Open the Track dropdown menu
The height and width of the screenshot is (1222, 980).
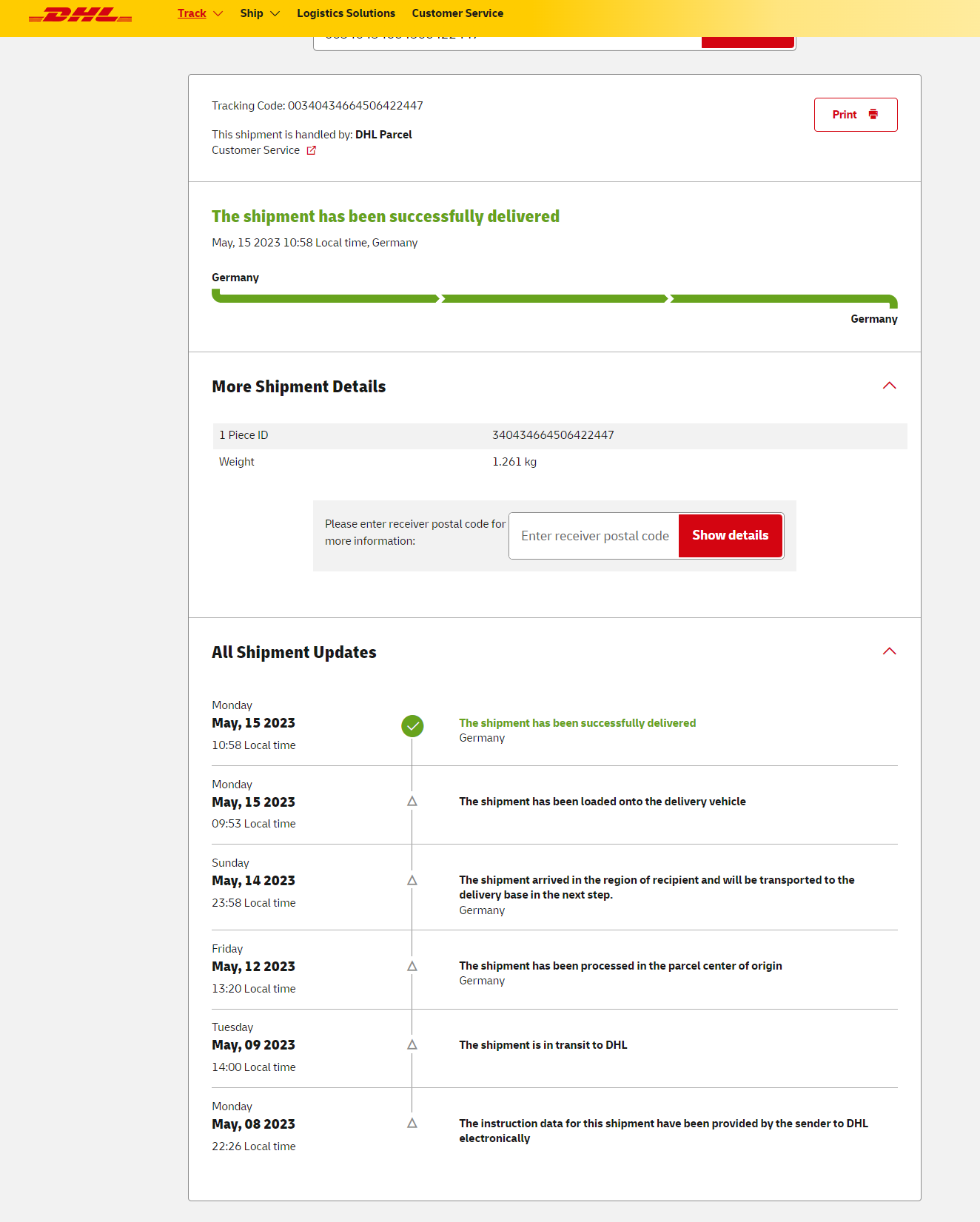(200, 13)
